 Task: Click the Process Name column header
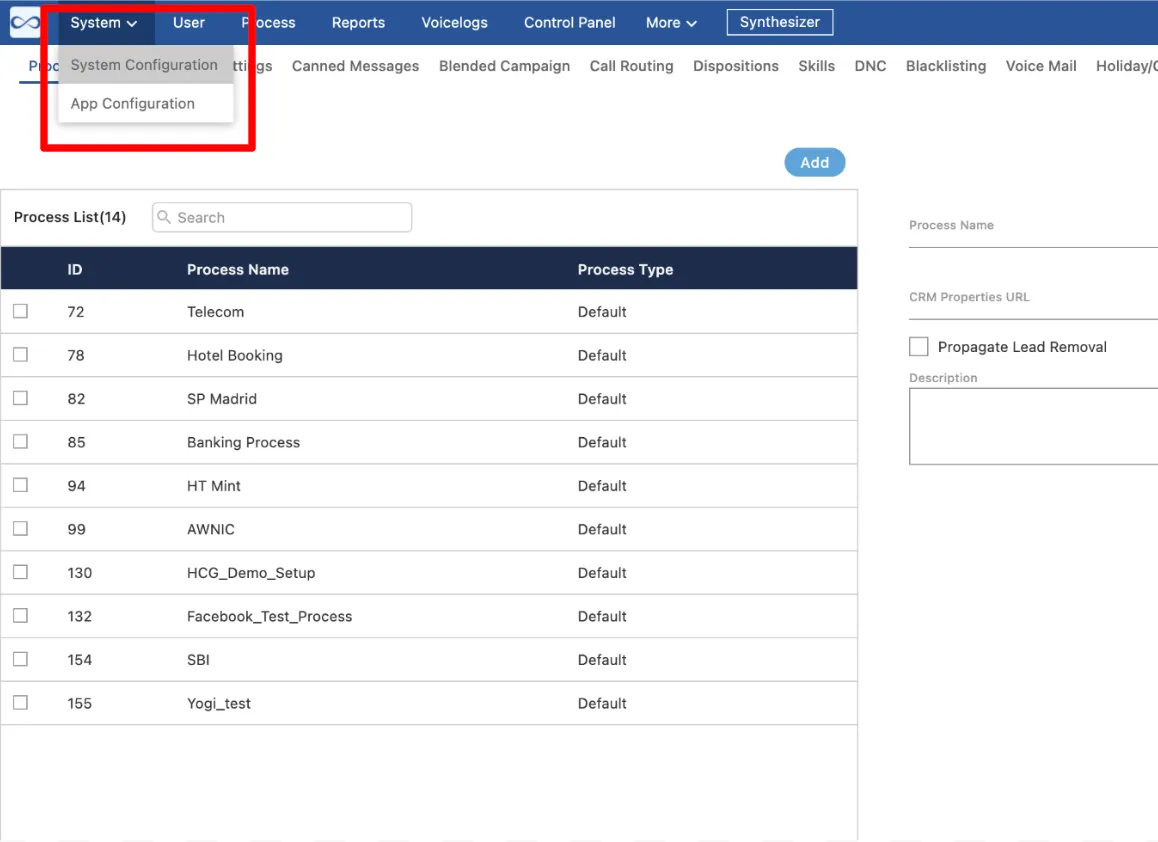(238, 270)
